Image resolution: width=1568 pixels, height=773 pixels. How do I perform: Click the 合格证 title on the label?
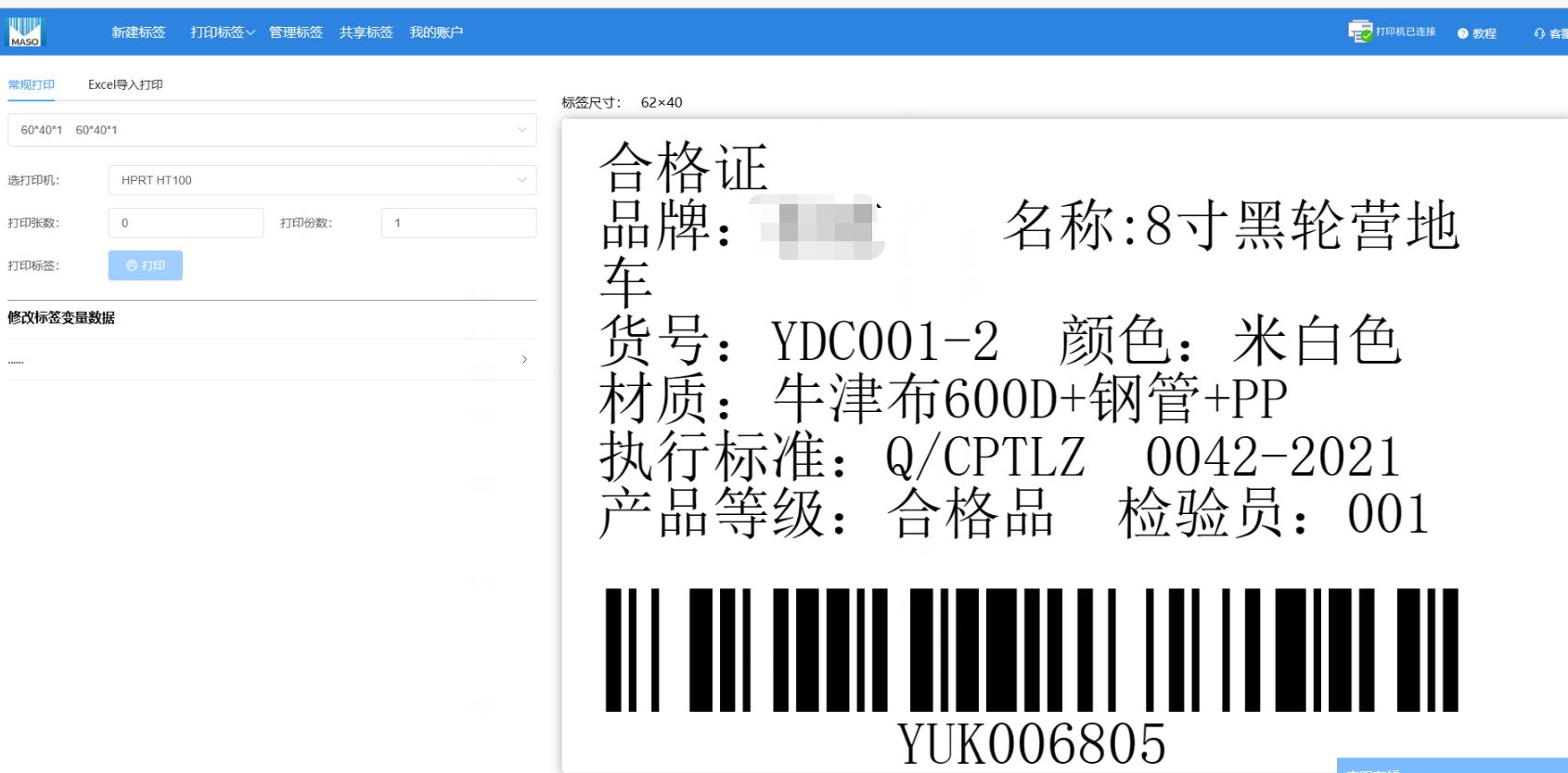point(684,167)
